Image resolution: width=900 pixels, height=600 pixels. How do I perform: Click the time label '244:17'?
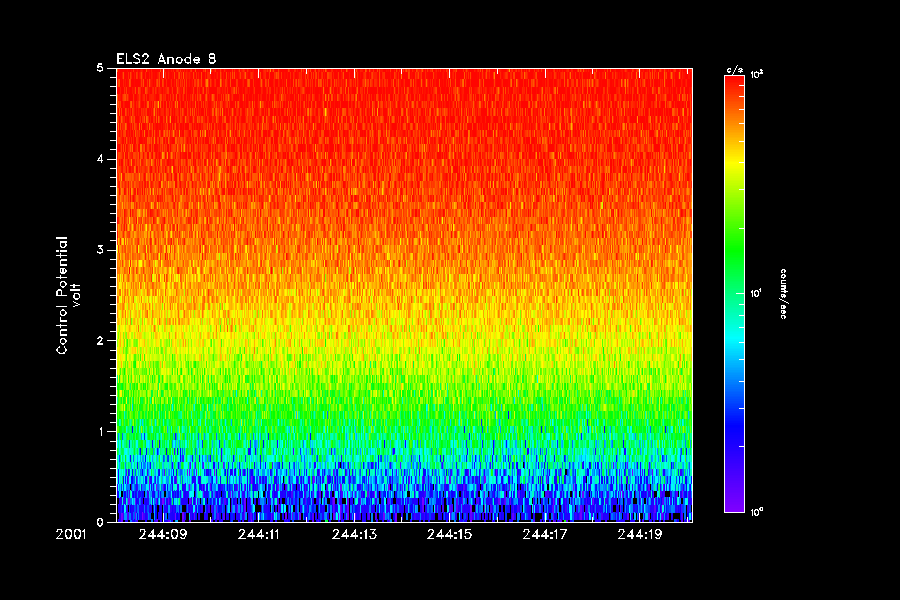pos(545,535)
